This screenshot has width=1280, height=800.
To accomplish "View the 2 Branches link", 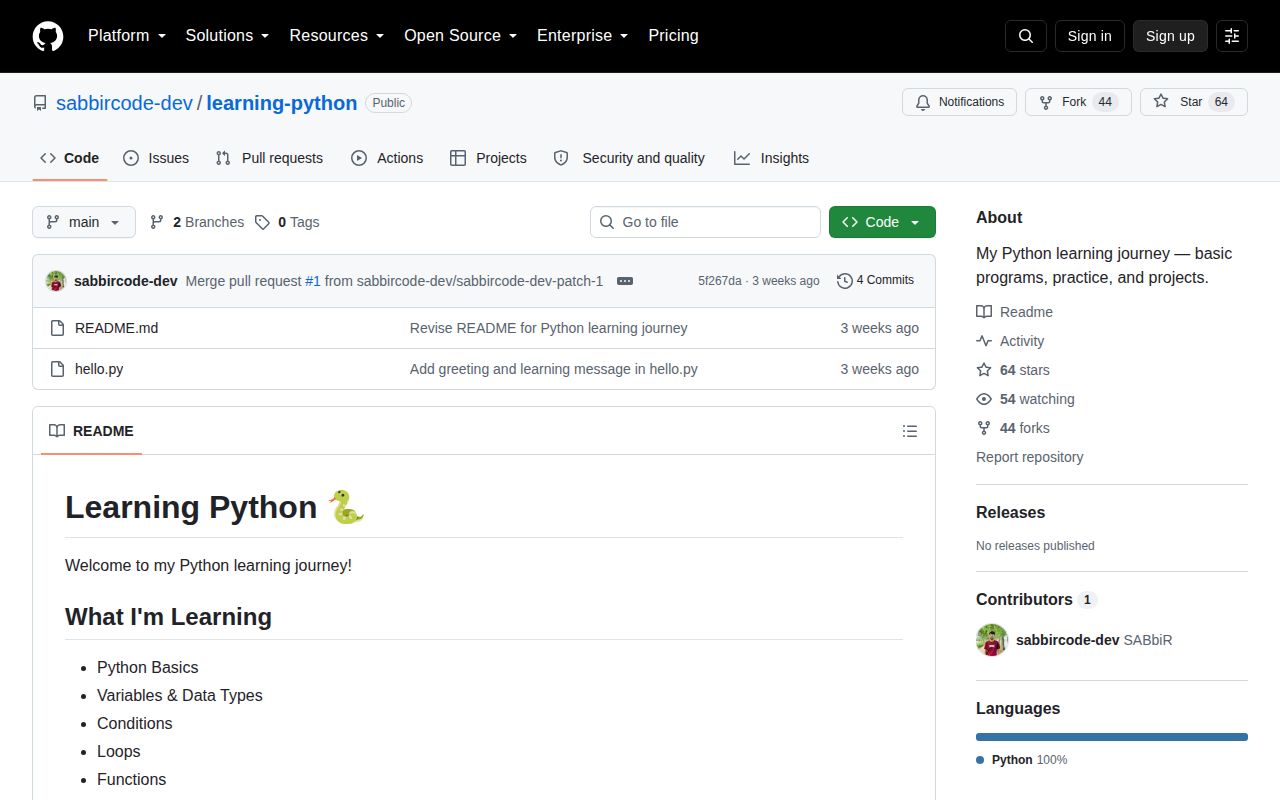I will click(196, 222).
